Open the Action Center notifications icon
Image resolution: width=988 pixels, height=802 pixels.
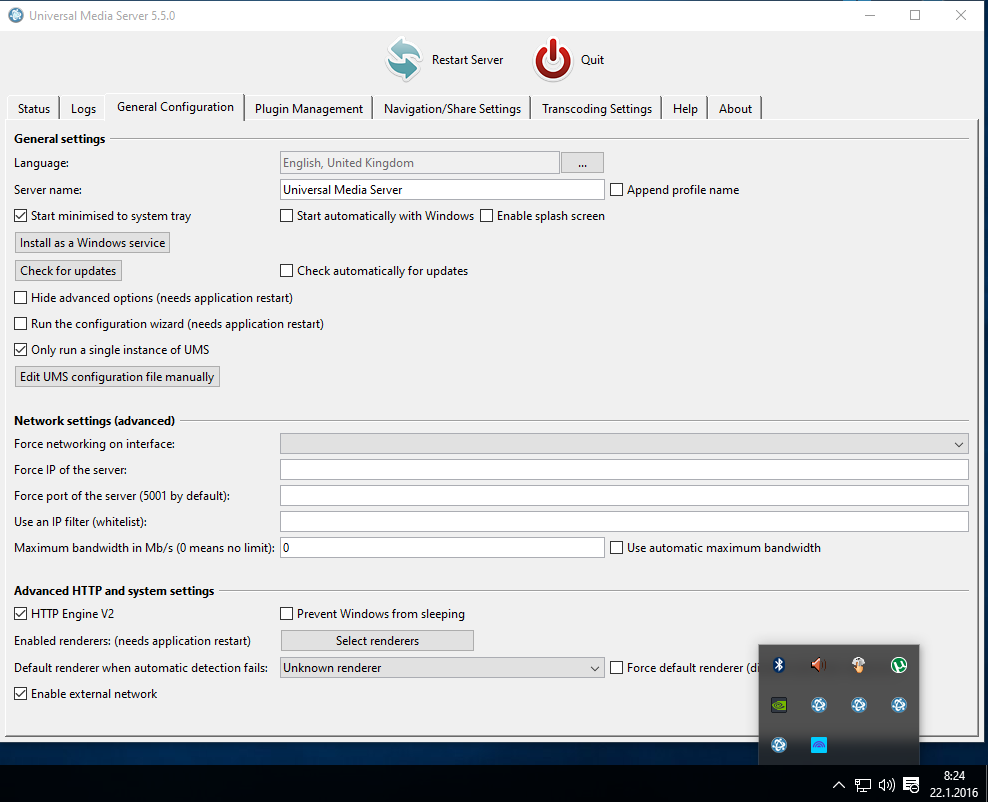click(911, 785)
